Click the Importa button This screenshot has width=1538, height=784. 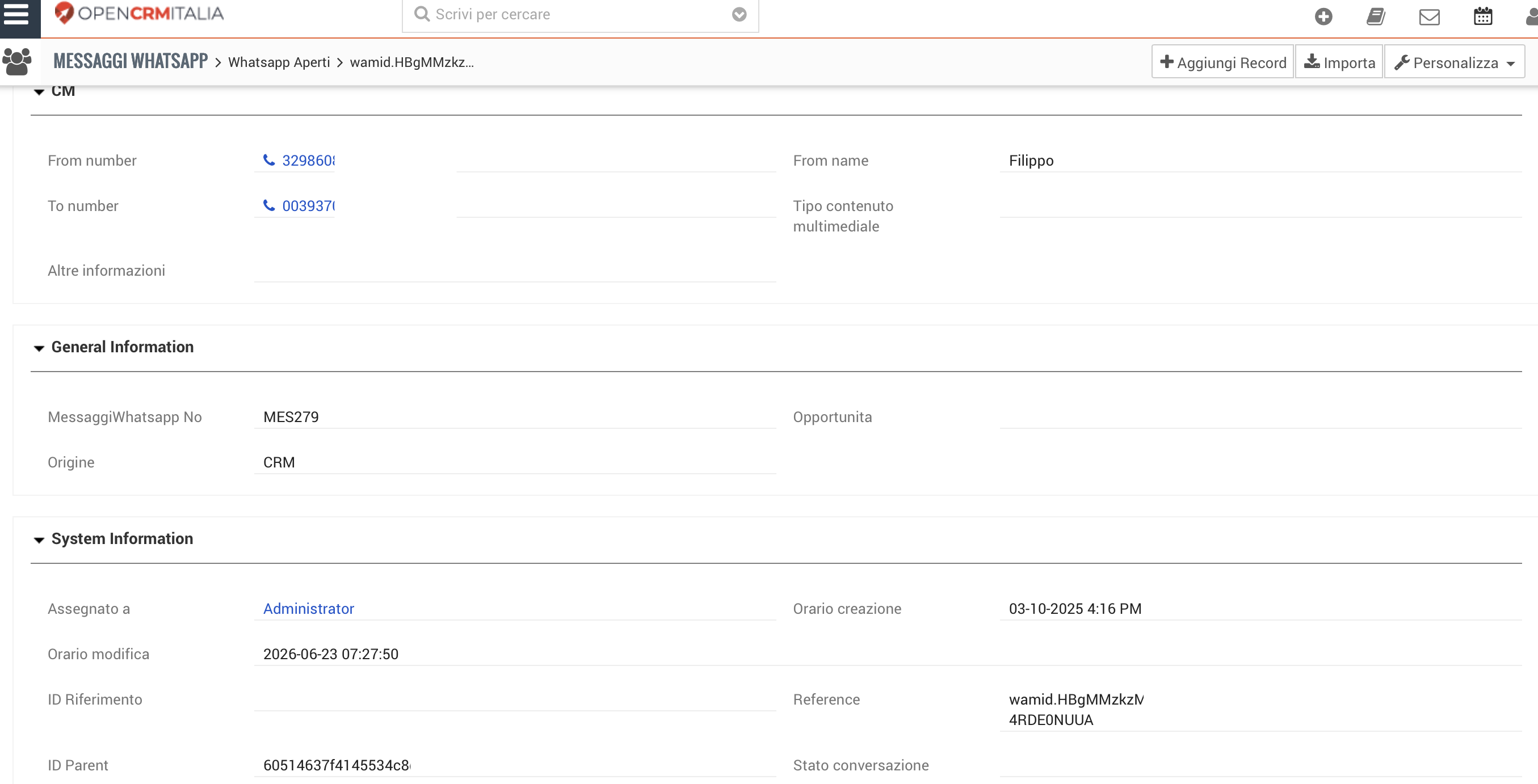pyautogui.click(x=1339, y=62)
